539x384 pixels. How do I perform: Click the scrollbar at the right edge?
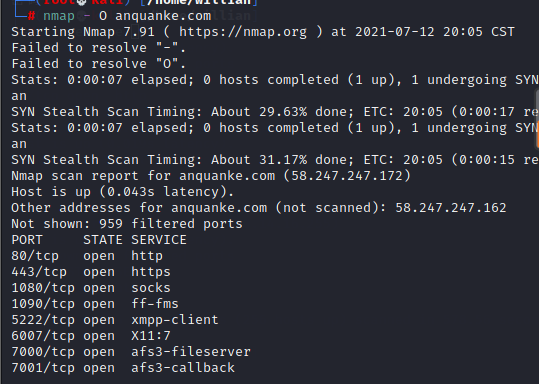537,119
